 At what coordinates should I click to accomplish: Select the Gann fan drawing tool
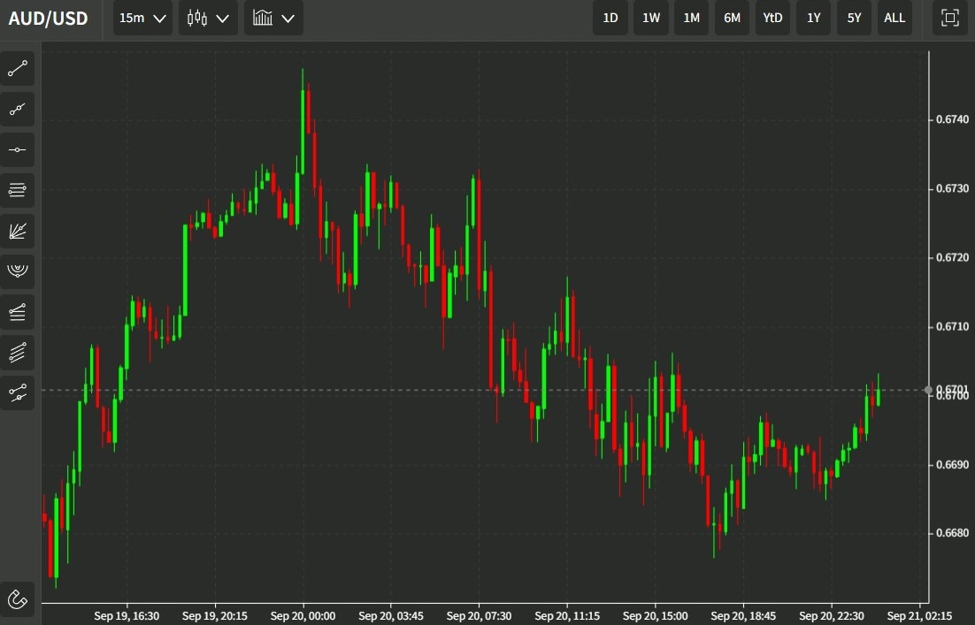click(x=17, y=231)
